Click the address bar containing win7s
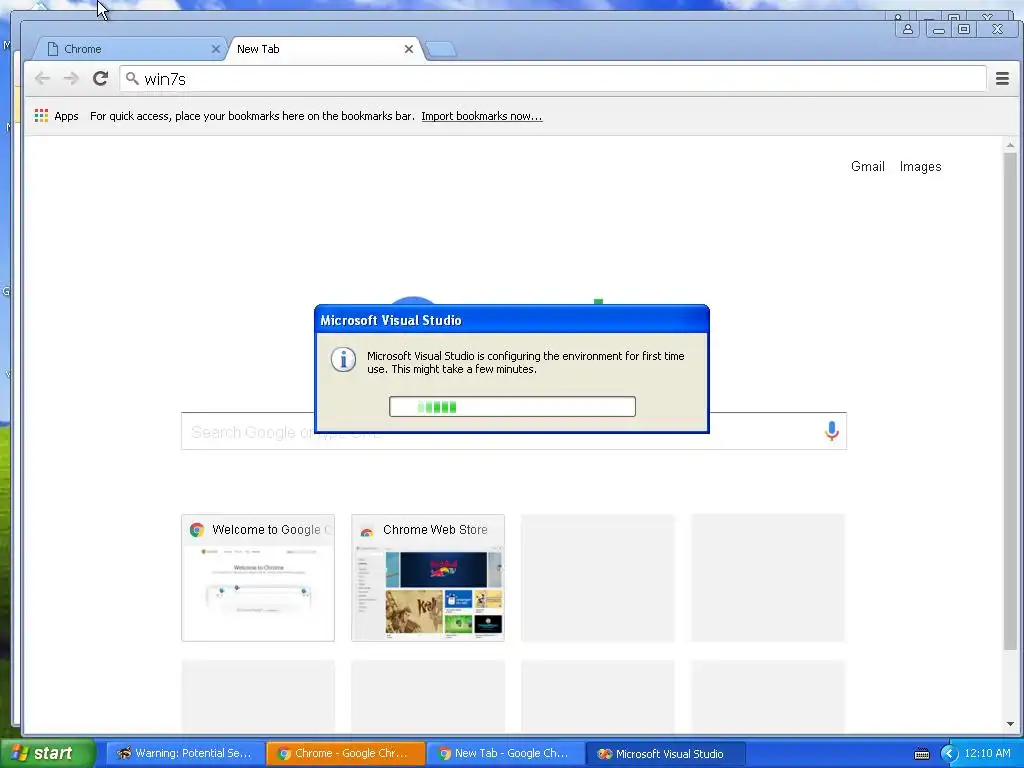The image size is (1024, 768). pyautogui.click(x=552, y=79)
